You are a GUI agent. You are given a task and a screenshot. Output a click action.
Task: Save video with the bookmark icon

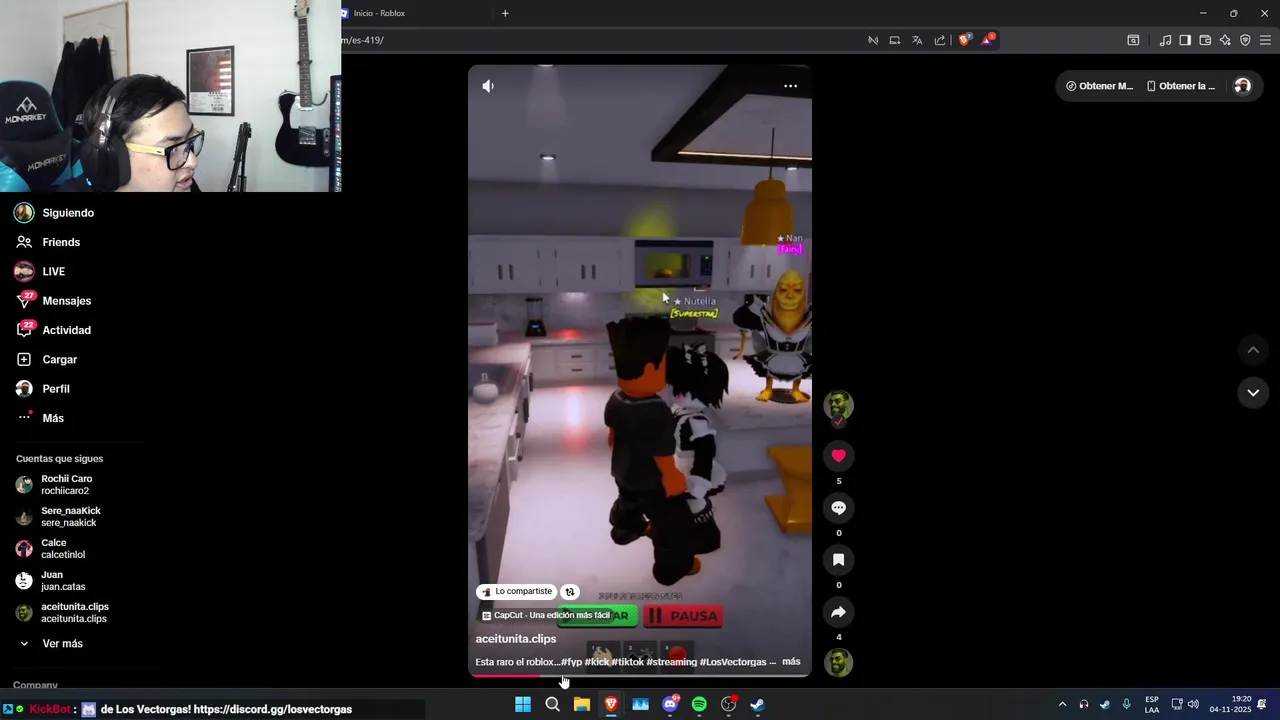point(838,560)
